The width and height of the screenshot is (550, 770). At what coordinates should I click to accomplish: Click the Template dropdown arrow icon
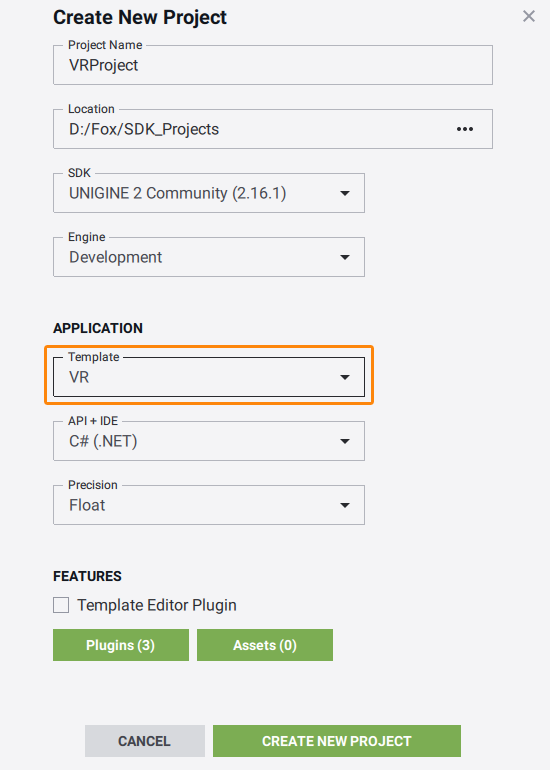pyautogui.click(x=345, y=377)
